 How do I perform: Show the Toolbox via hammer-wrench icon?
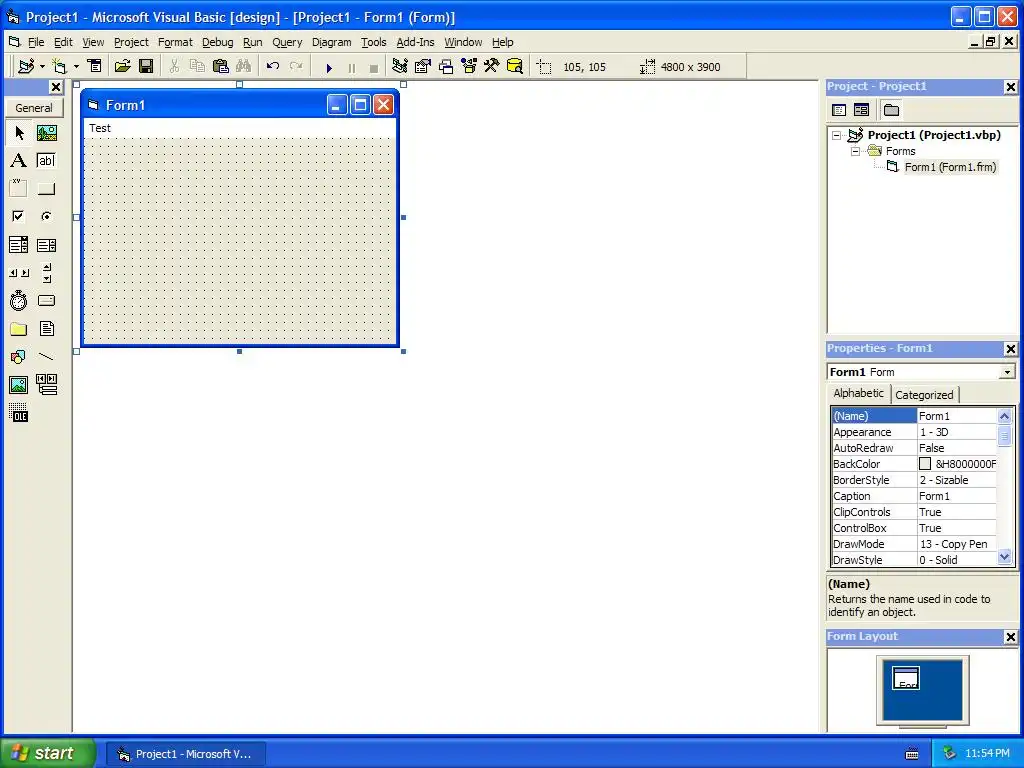(492, 67)
